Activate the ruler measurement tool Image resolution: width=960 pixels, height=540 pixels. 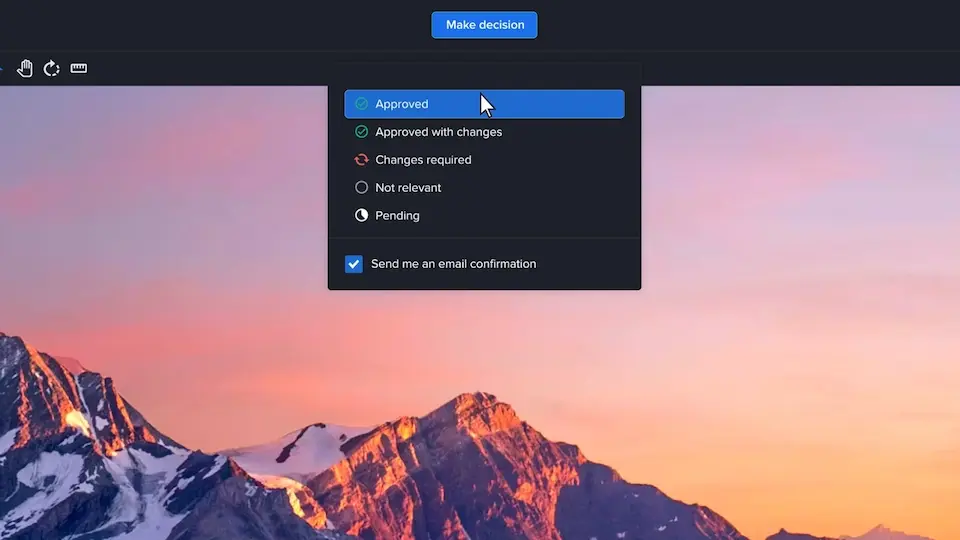click(79, 68)
